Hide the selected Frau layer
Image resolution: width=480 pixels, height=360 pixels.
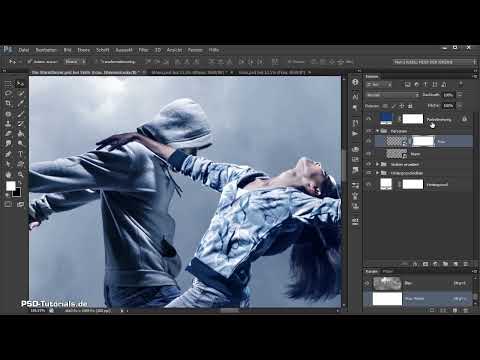point(369,141)
